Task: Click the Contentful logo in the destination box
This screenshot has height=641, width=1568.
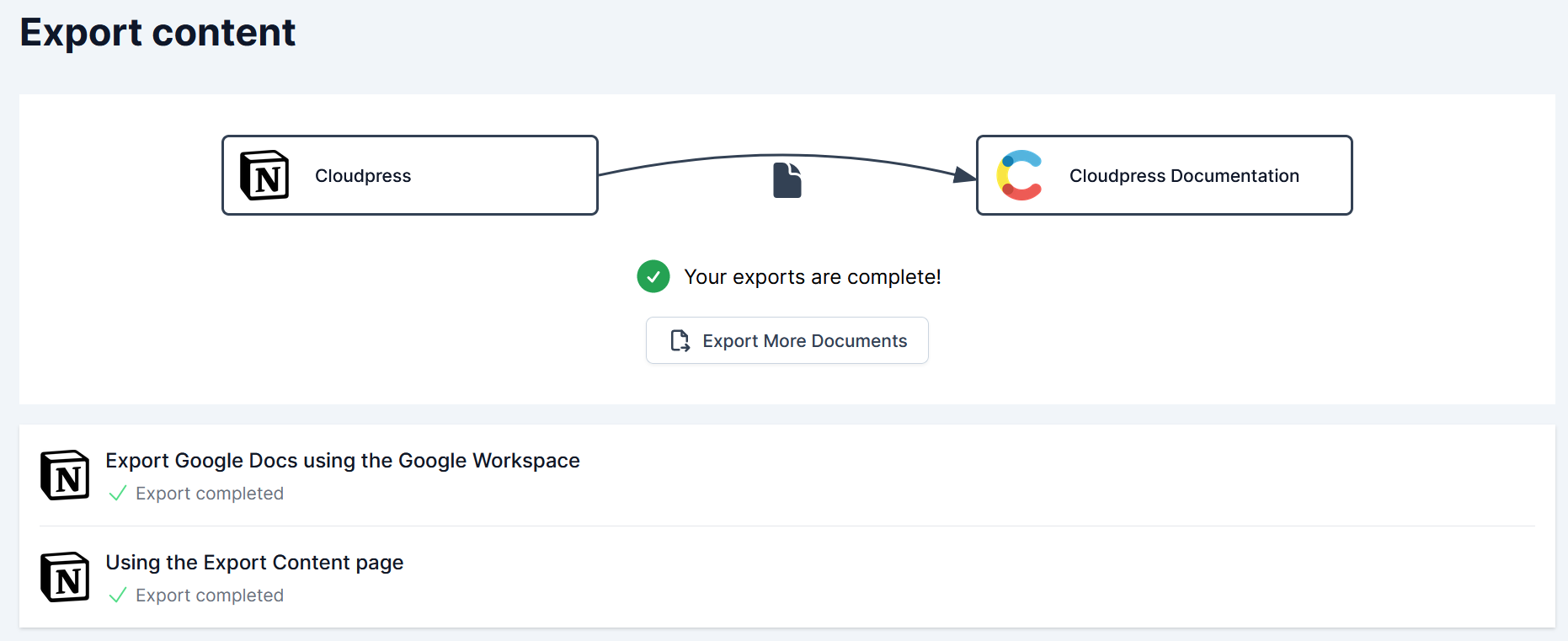Action: 1020,175
